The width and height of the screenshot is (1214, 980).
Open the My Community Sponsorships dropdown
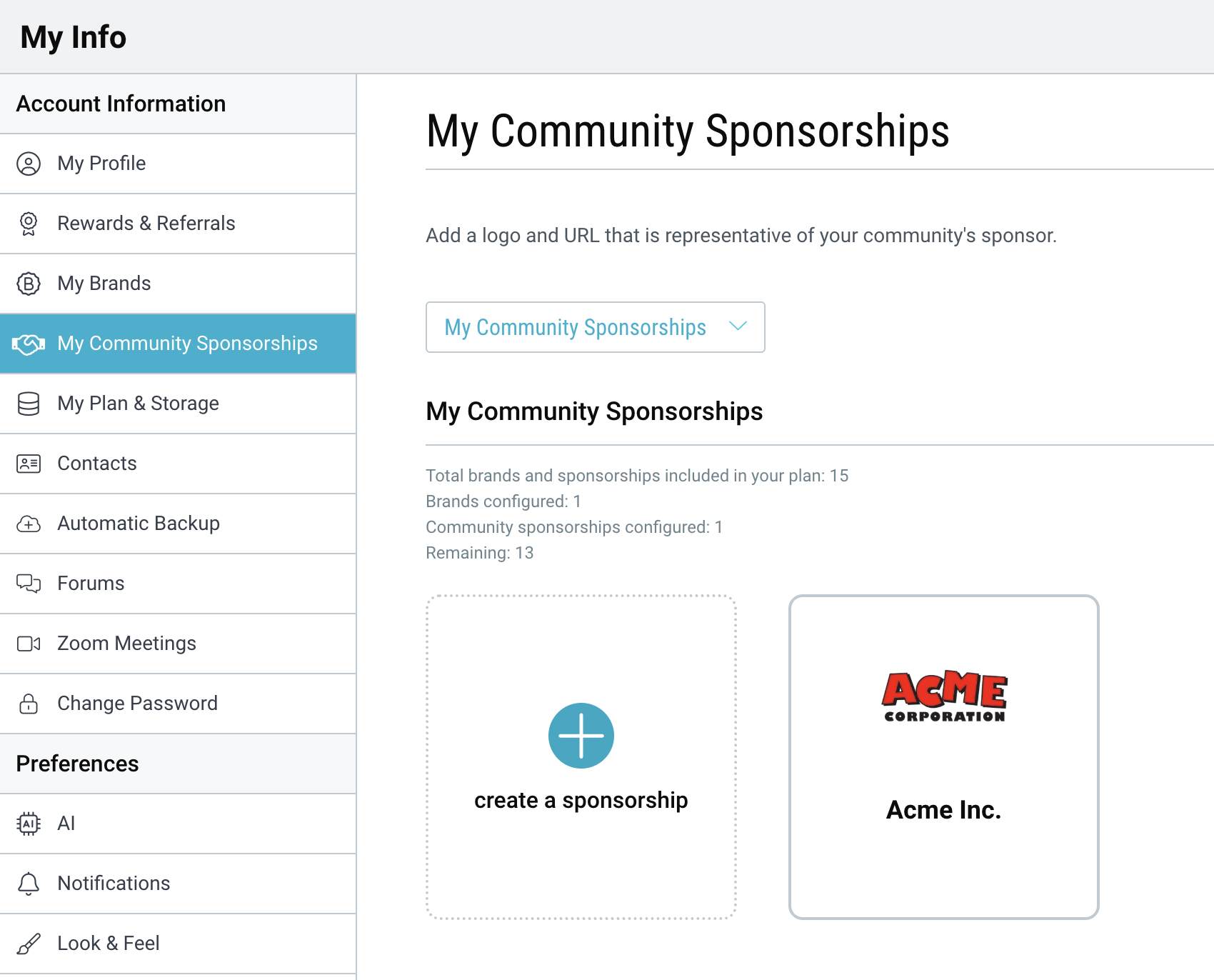coord(575,327)
